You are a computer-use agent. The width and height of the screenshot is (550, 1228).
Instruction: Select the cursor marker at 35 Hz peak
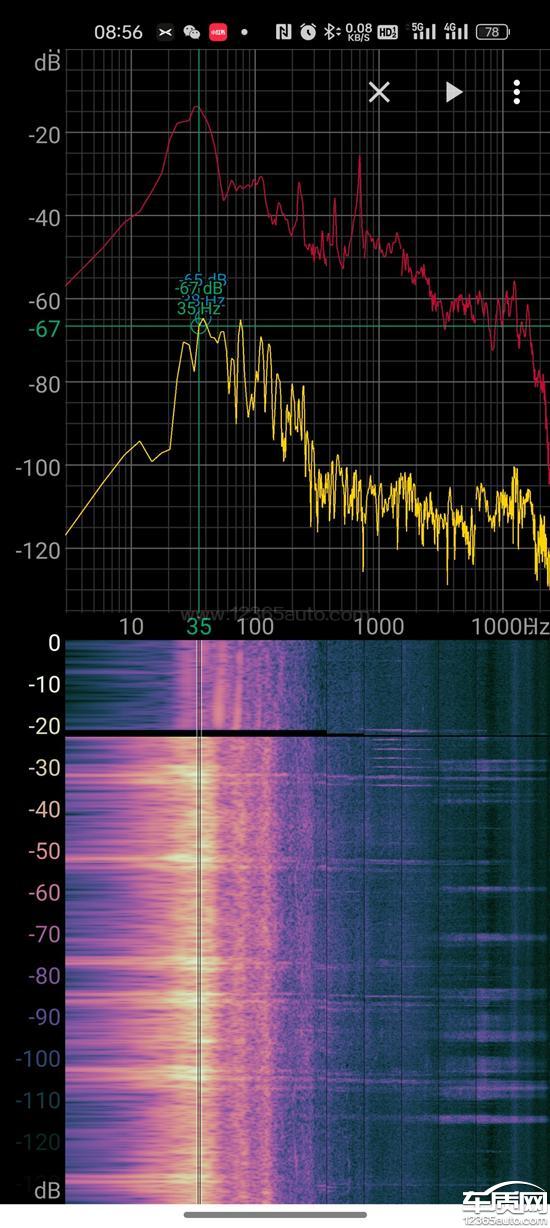(x=197, y=326)
